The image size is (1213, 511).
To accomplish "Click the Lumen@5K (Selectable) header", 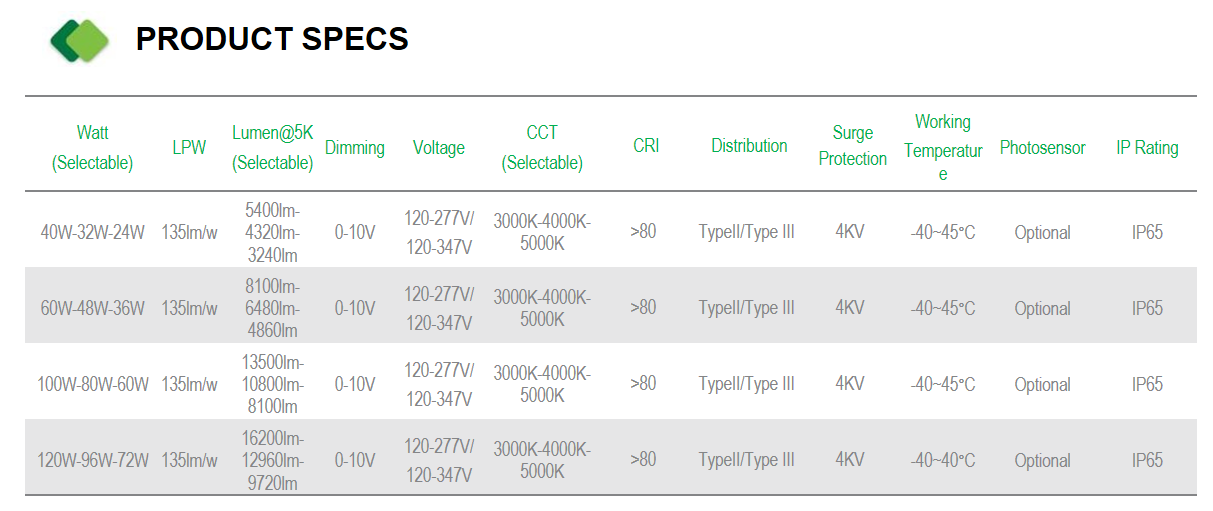I will 273,148.
